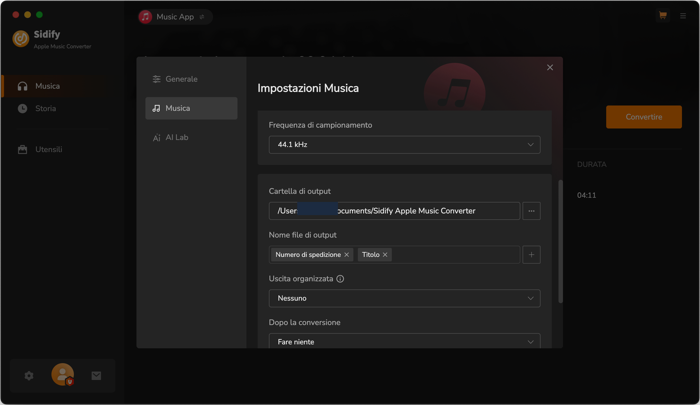Open settings via the gear icon
The height and width of the screenshot is (405, 700).
click(29, 376)
